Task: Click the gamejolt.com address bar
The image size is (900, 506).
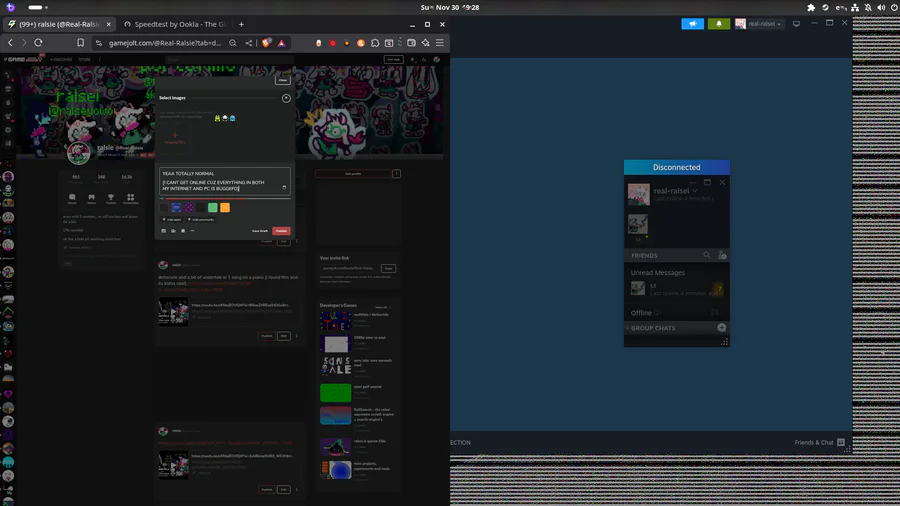Action: 164,43
